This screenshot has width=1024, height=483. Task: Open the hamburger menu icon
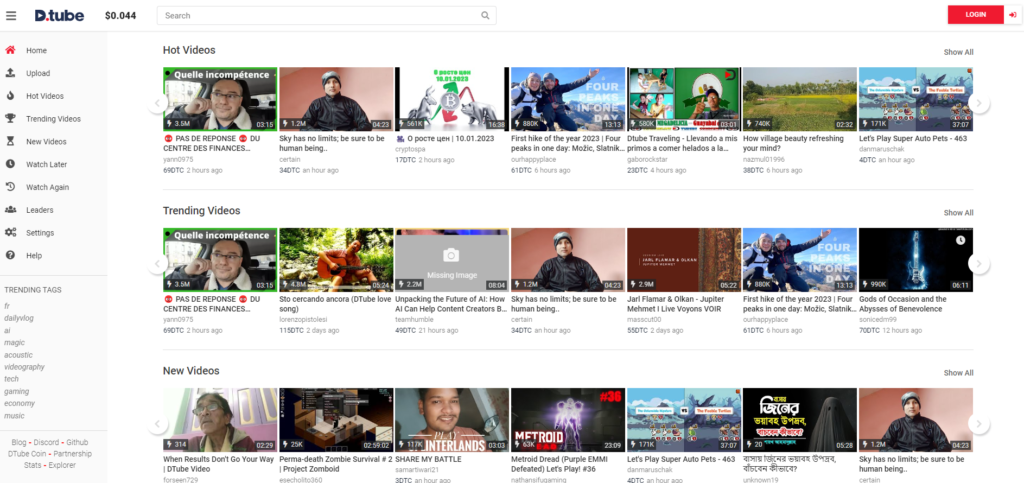(10, 16)
